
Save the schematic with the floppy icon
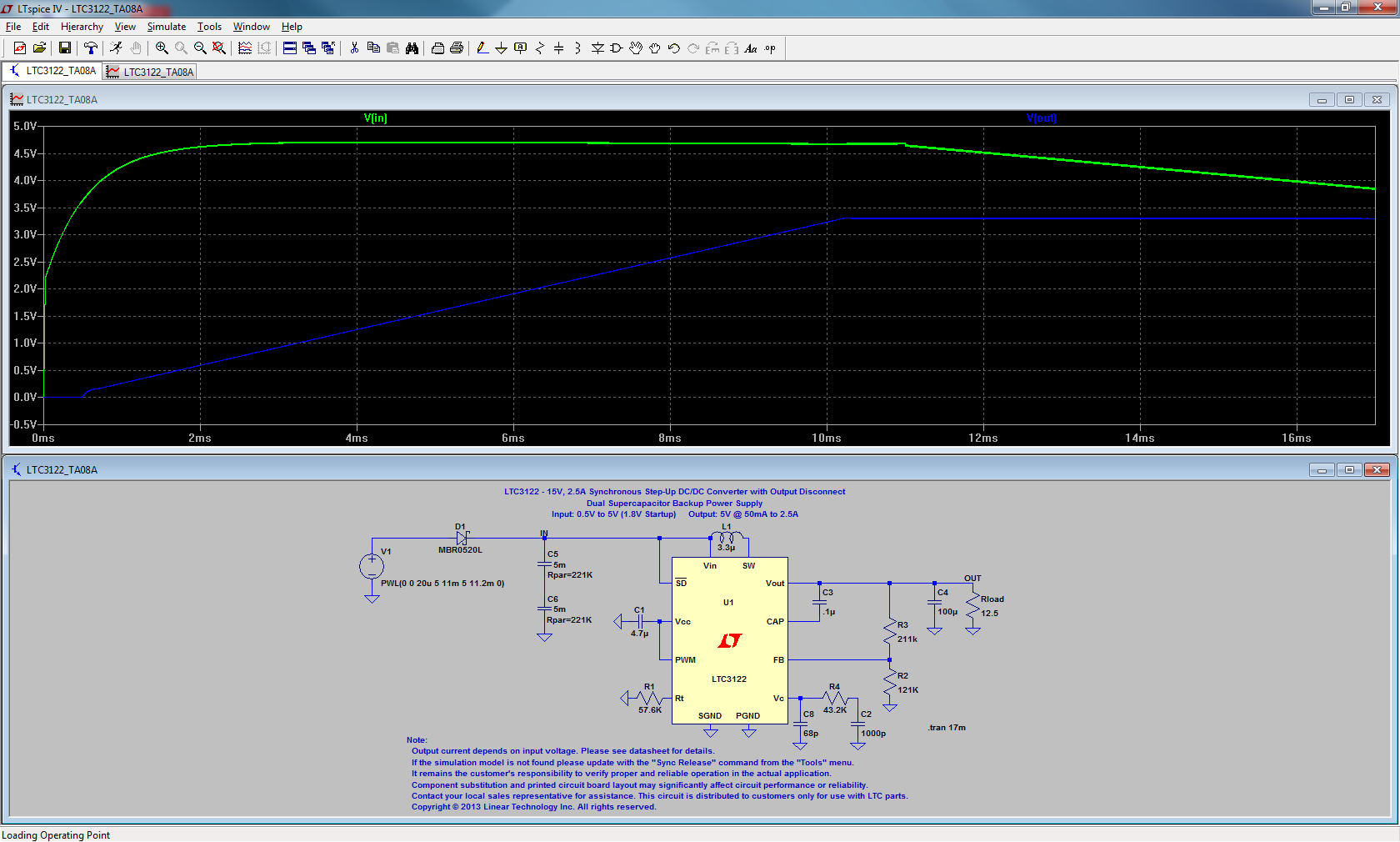pyautogui.click(x=65, y=48)
